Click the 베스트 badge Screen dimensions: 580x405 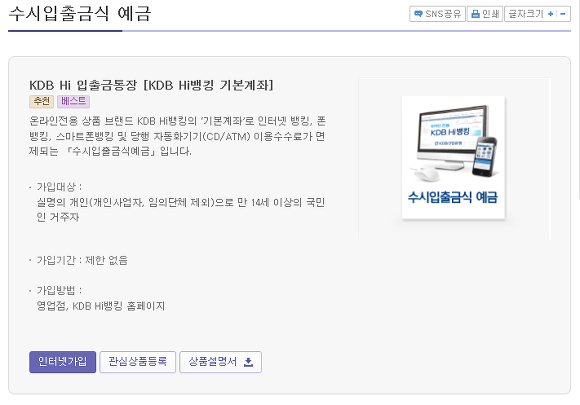click(73, 101)
